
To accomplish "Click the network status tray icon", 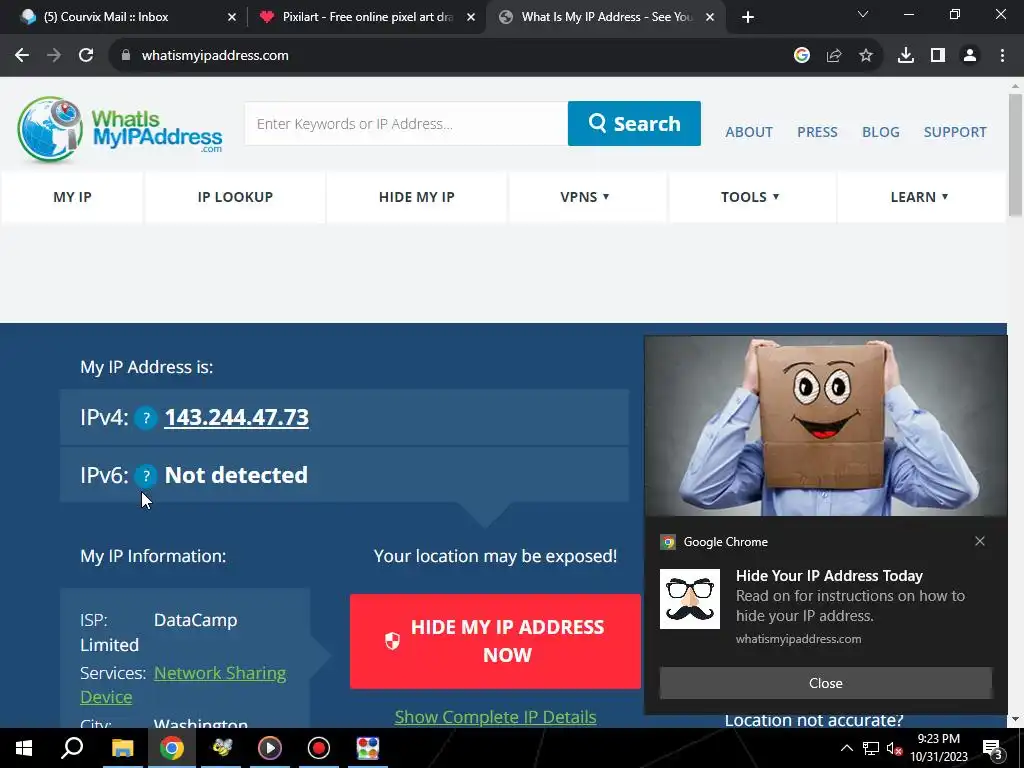I will (871, 748).
